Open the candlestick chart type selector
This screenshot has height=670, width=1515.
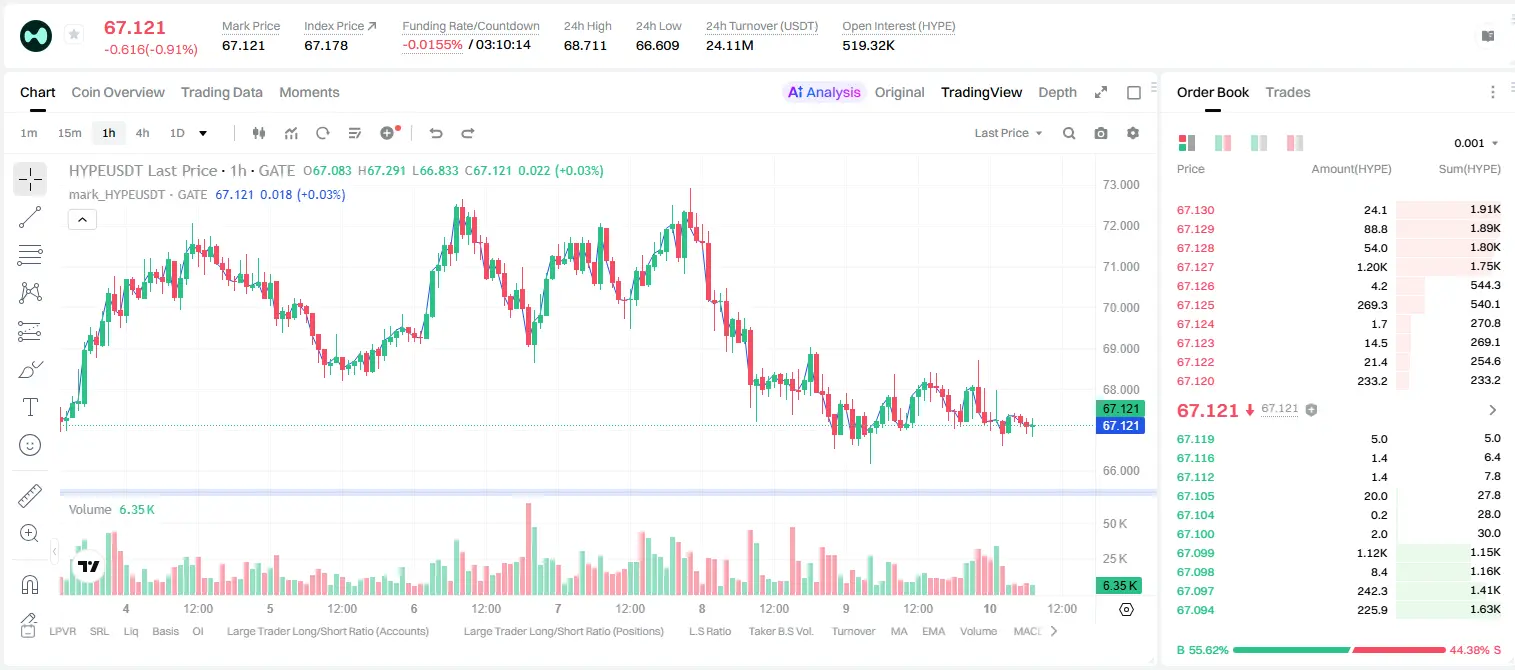(259, 133)
